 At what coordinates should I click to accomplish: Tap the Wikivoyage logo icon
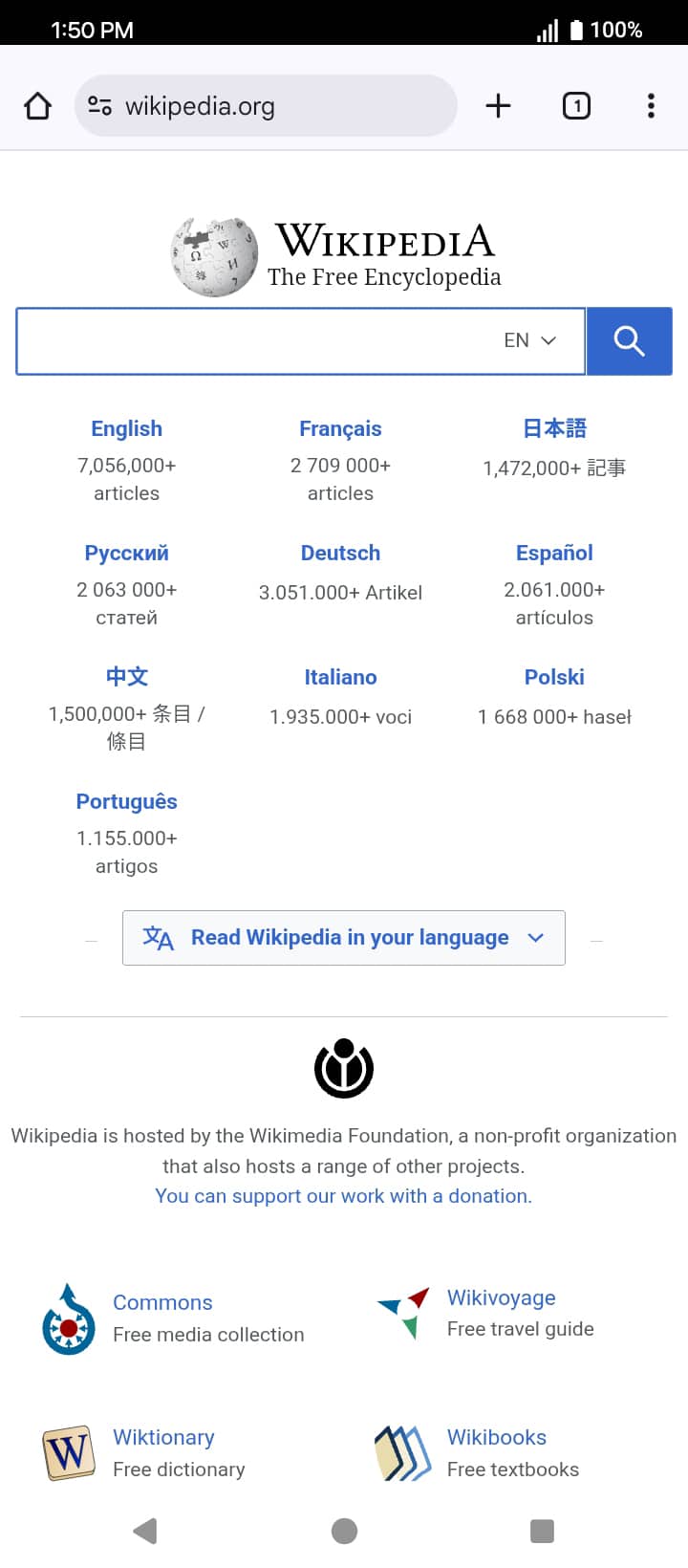tap(403, 1312)
